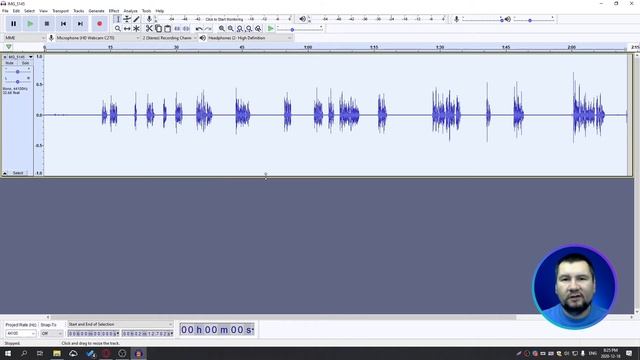The image size is (640, 360).
Task: Skip to the end of the track
Action: [x=80, y=24]
